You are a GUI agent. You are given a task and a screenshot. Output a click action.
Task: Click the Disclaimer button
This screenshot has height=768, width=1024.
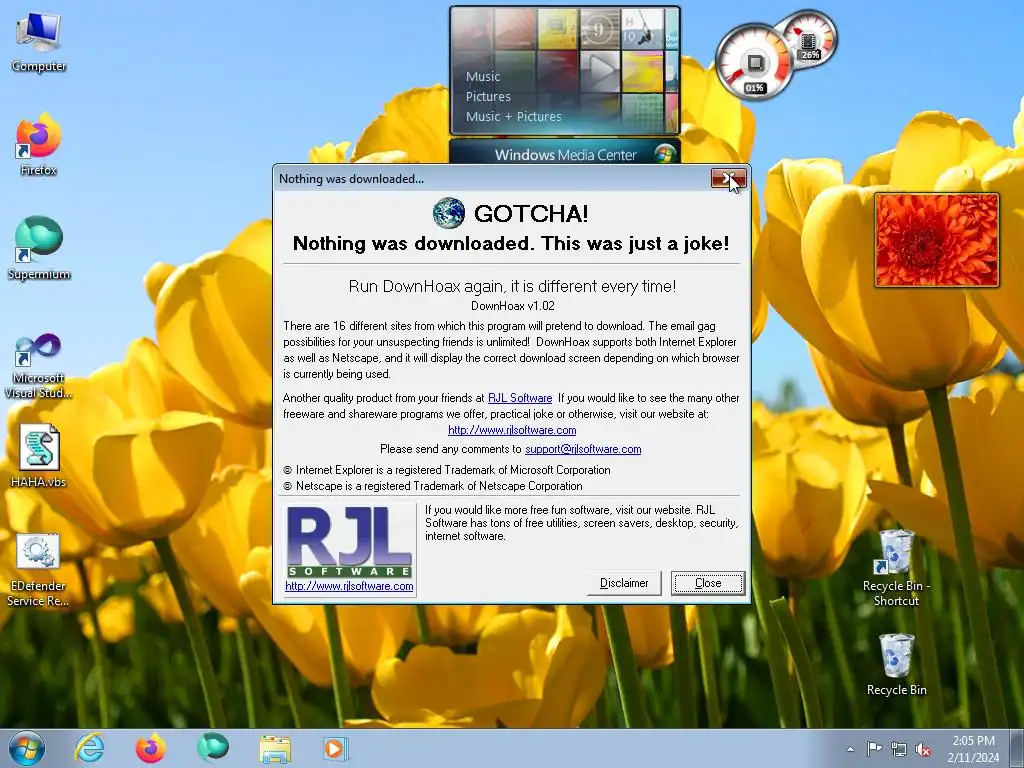tap(624, 583)
